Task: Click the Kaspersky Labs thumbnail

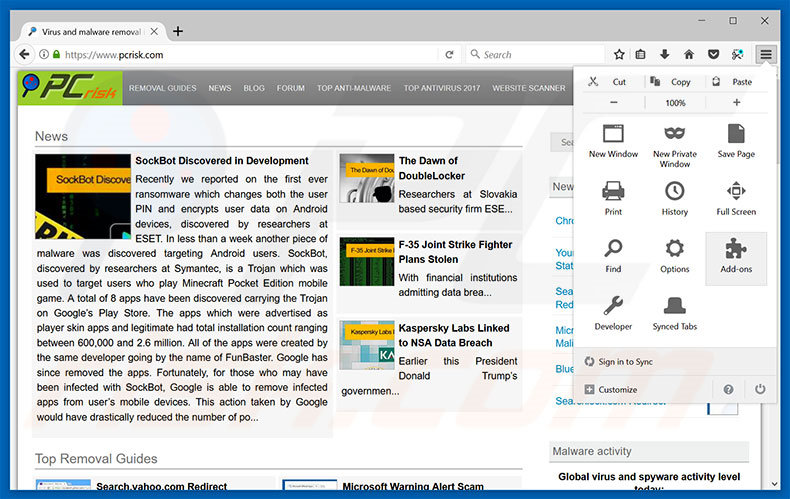Action: coord(367,345)
